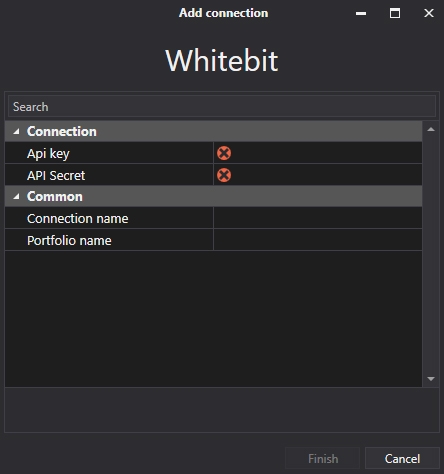Click the Finish button
The width and height of the screenshot is (444, 474).
[x=323, y=459]
